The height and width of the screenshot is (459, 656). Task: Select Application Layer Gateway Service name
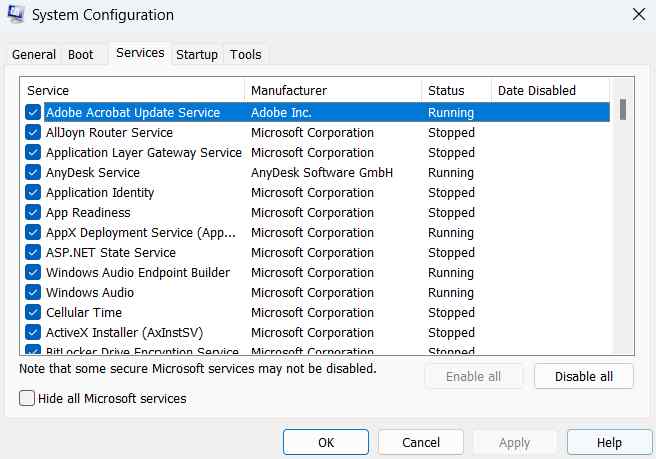click(144, 153)
